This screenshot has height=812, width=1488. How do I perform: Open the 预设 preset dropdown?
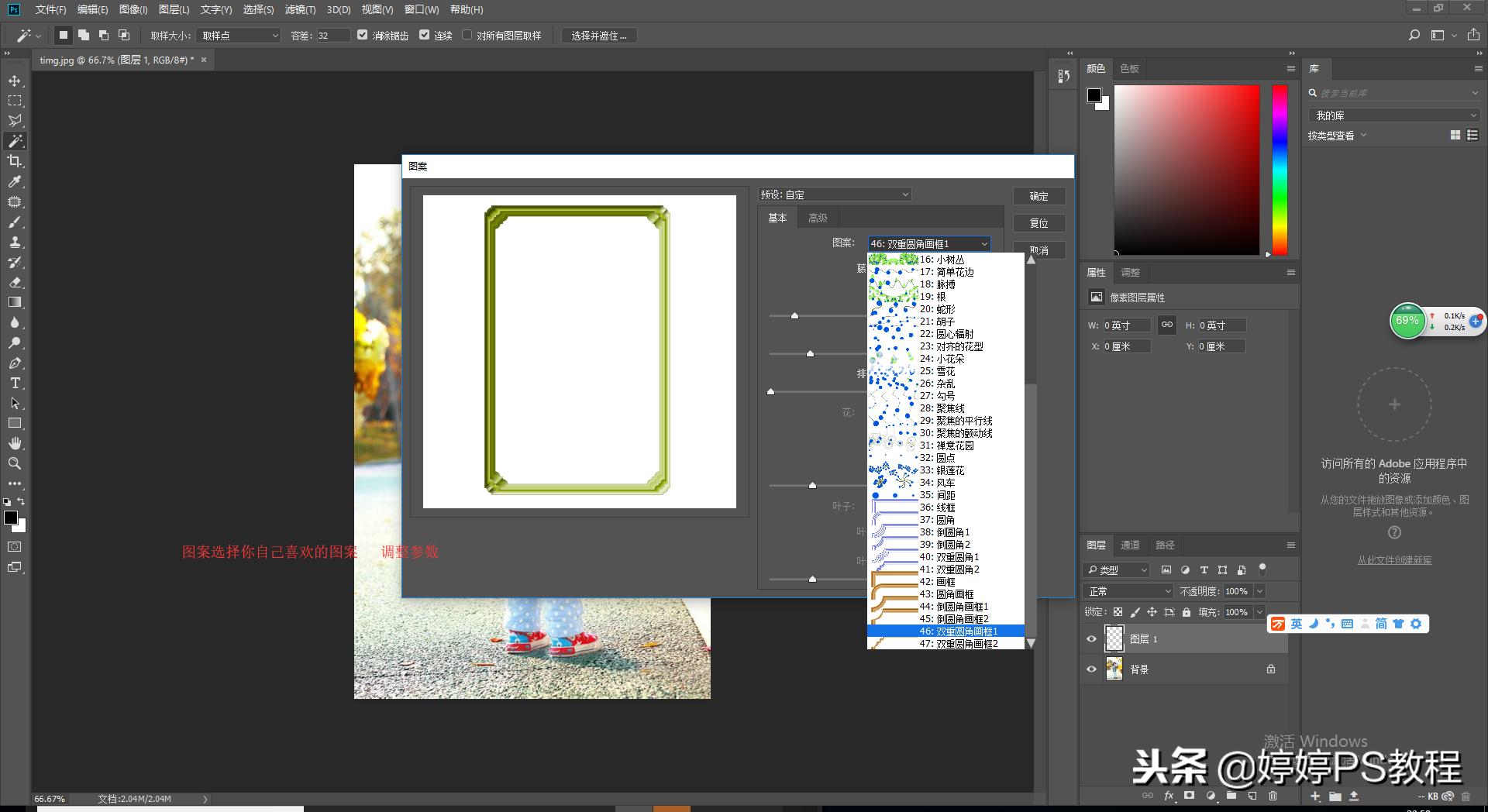pos(835,194)
